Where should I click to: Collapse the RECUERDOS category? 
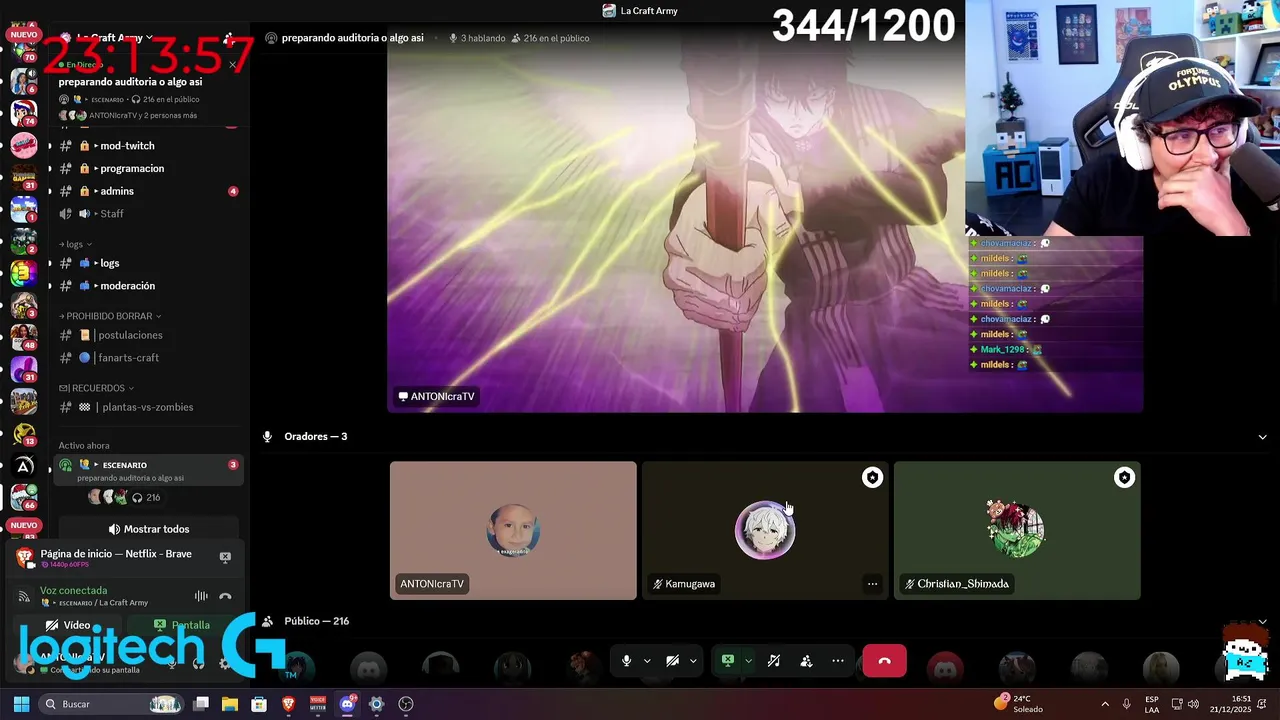96,388
